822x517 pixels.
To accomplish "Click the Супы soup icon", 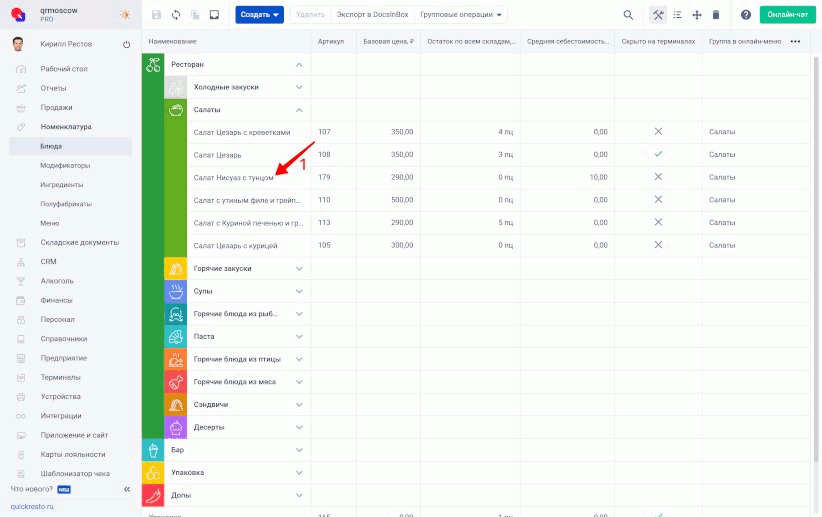I will click(176, 291).
